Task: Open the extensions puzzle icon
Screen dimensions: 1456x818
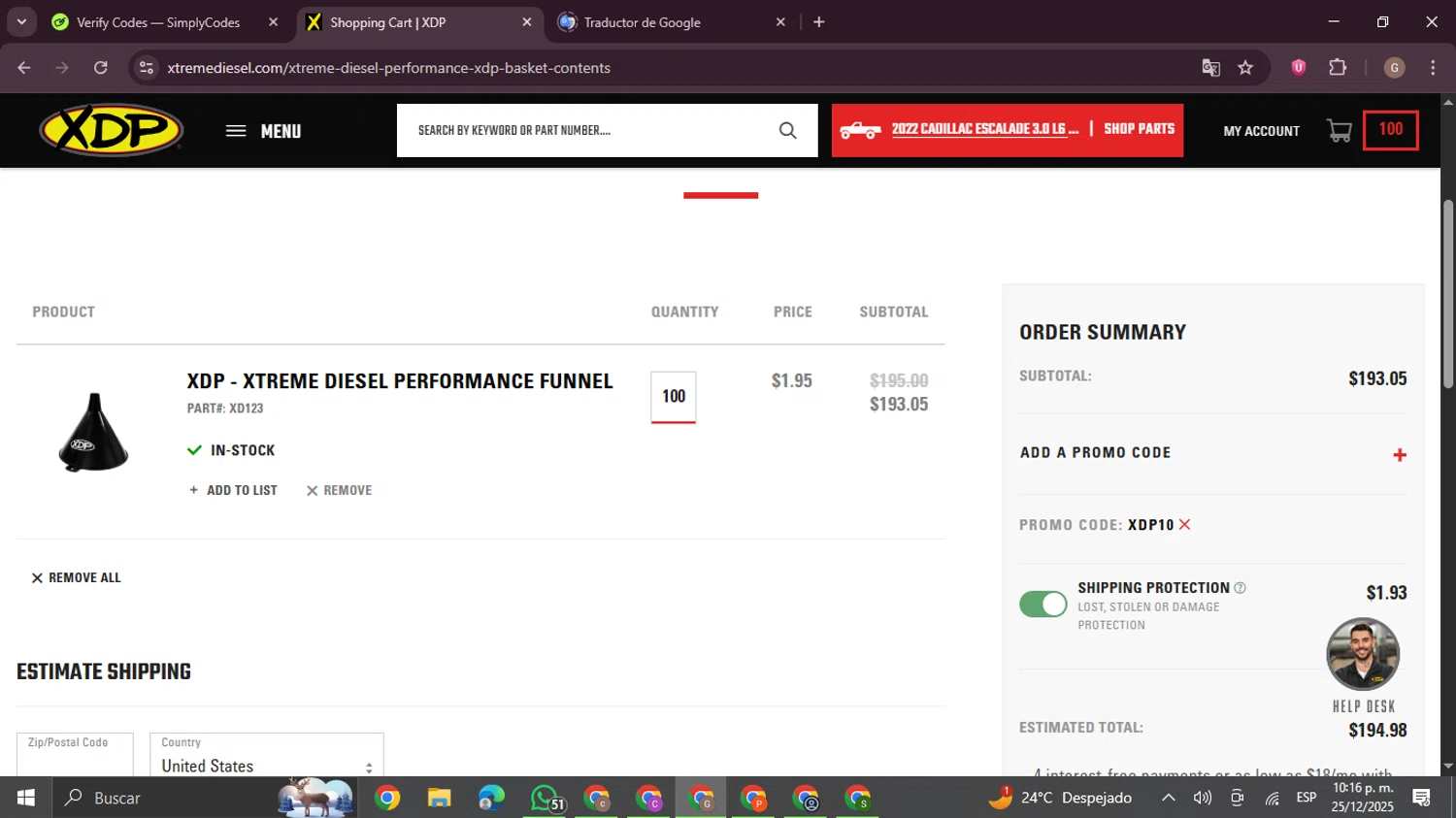Action: pos(1338,68)
